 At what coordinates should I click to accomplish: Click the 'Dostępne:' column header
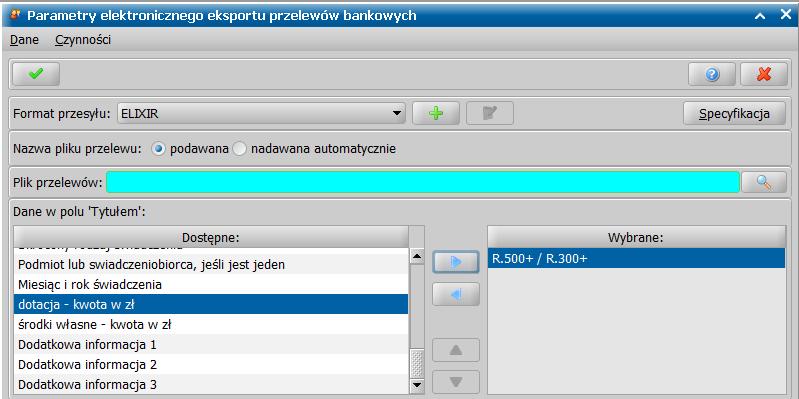[x=211, y=237]
